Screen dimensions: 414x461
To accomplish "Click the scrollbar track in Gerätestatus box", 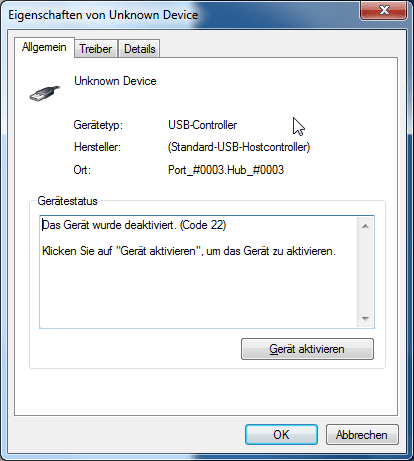I will click(x=365, y=272).
